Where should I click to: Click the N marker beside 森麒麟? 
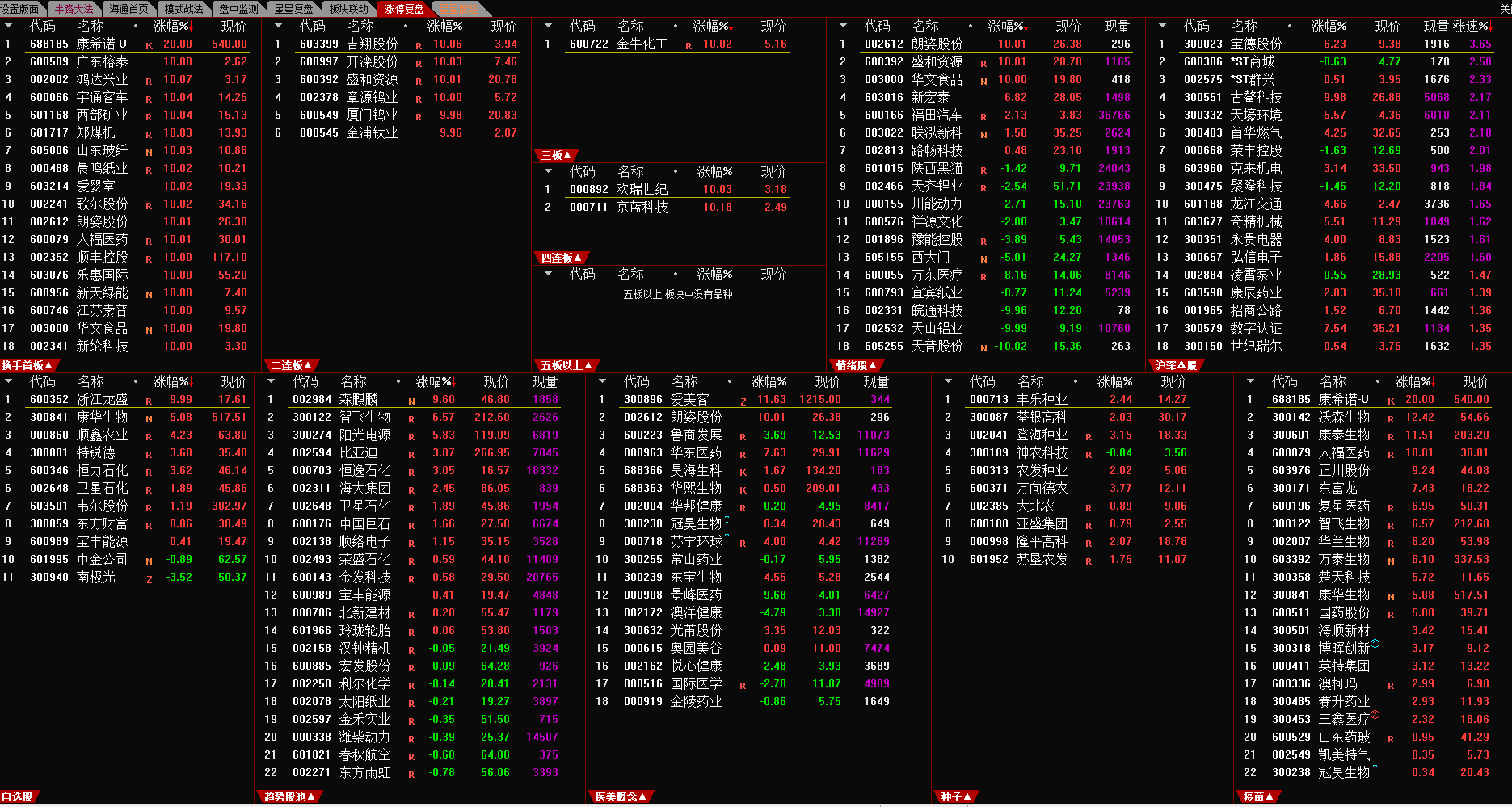[x=411, y=401]
